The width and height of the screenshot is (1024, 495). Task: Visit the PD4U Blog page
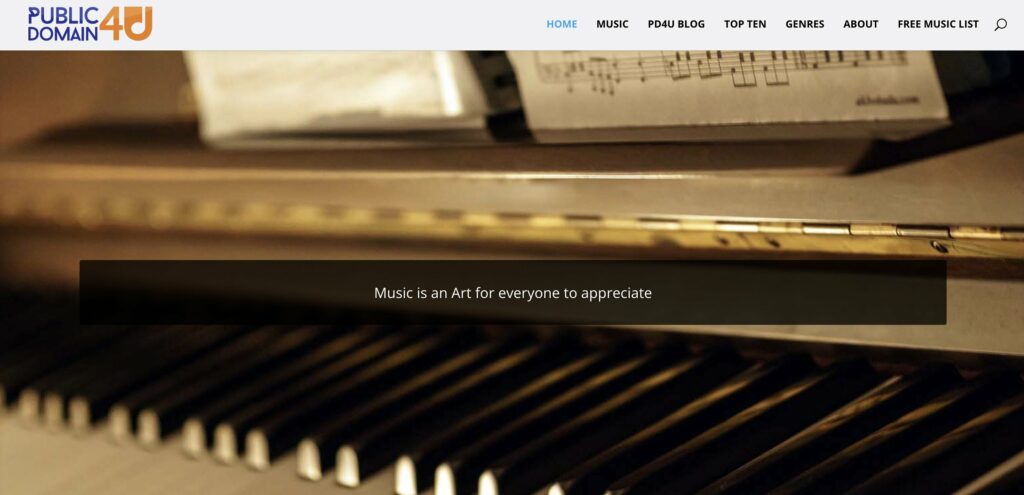[x=676, y=24]
